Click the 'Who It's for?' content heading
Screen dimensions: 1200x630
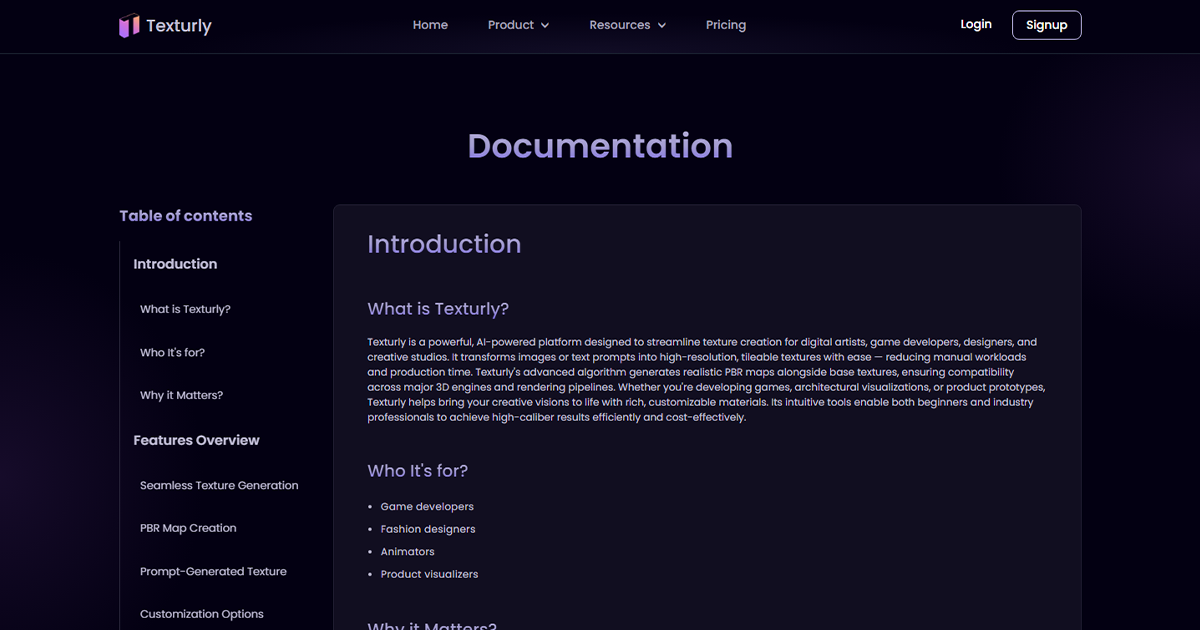point(417,470)
